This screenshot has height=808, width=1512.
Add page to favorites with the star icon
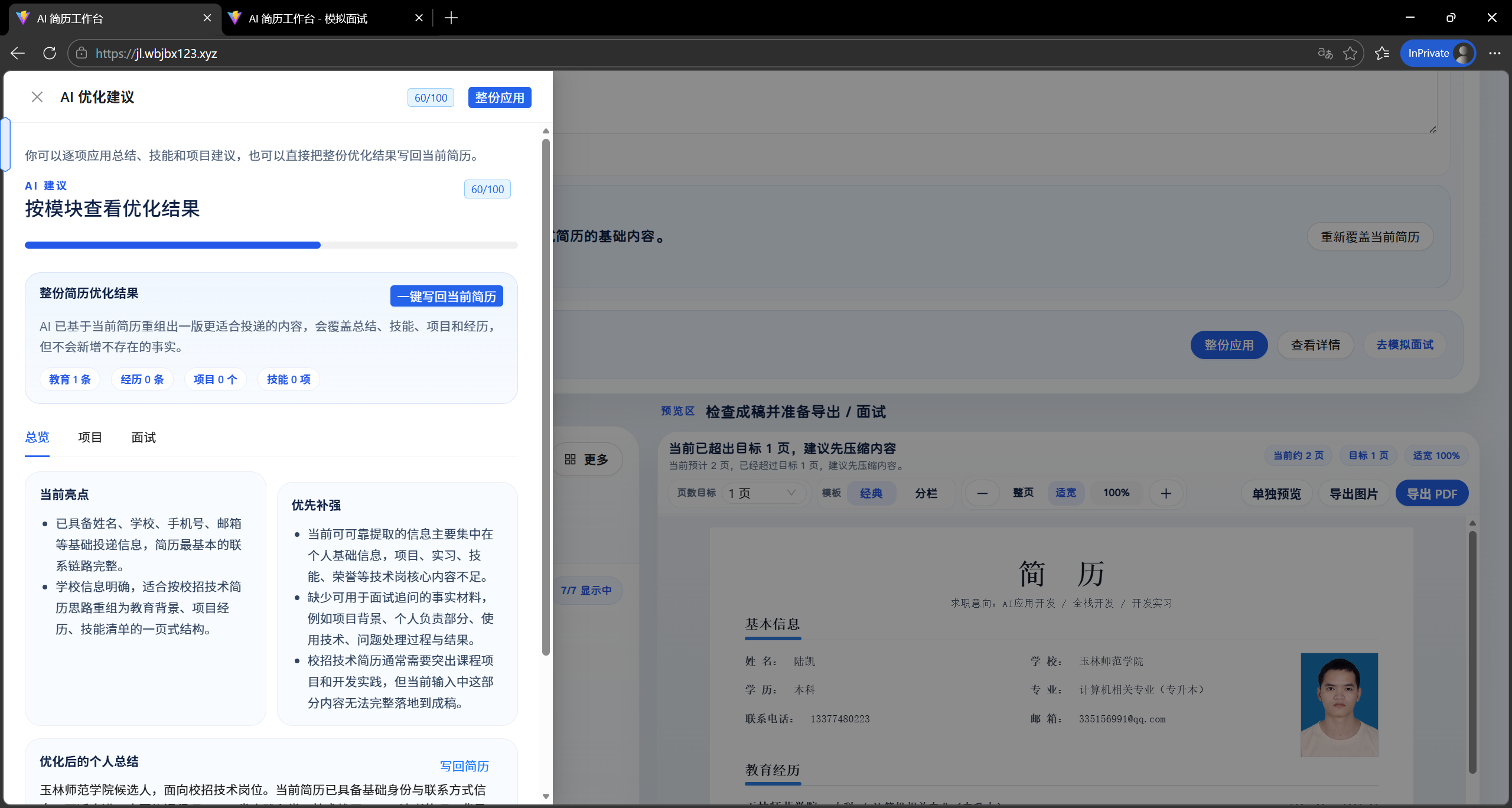(1351, 53)
